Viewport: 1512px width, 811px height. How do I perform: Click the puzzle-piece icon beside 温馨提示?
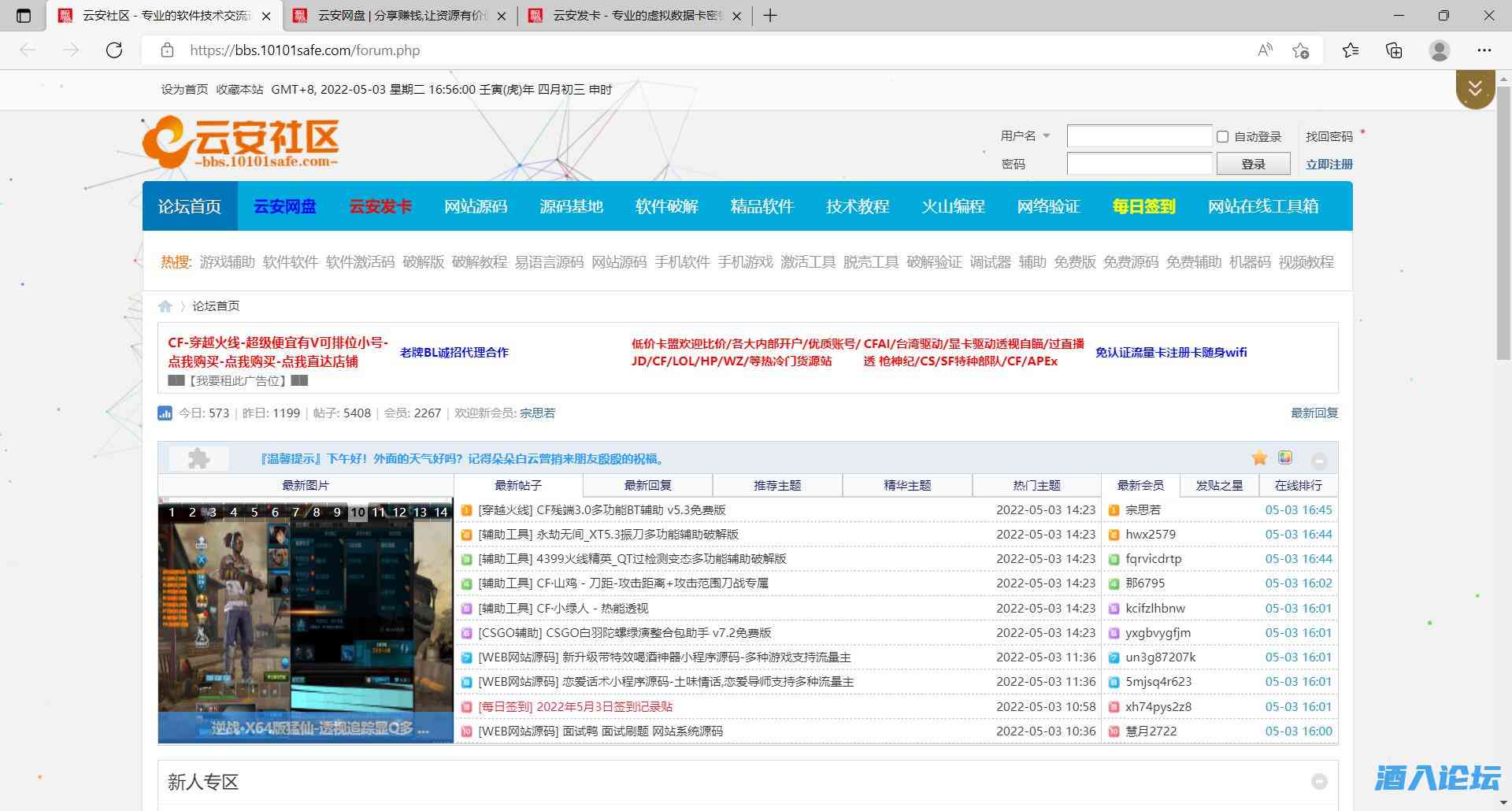pos(199,457)
